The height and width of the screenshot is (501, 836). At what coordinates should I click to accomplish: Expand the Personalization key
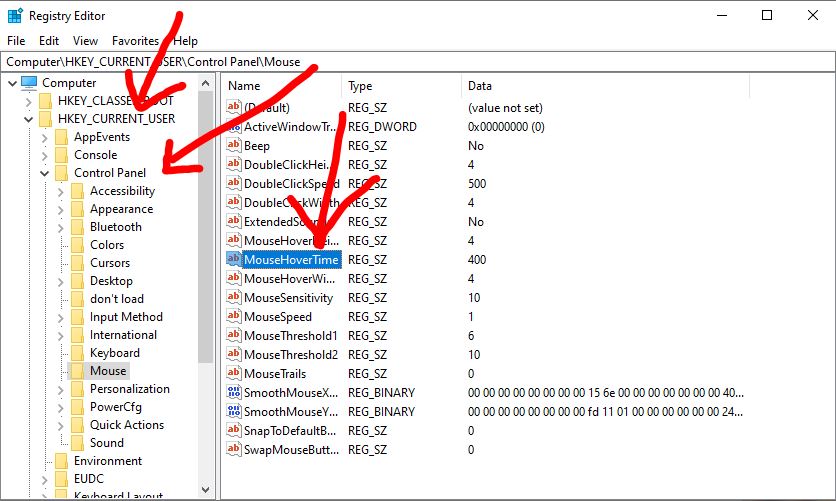tap(60, 390)
